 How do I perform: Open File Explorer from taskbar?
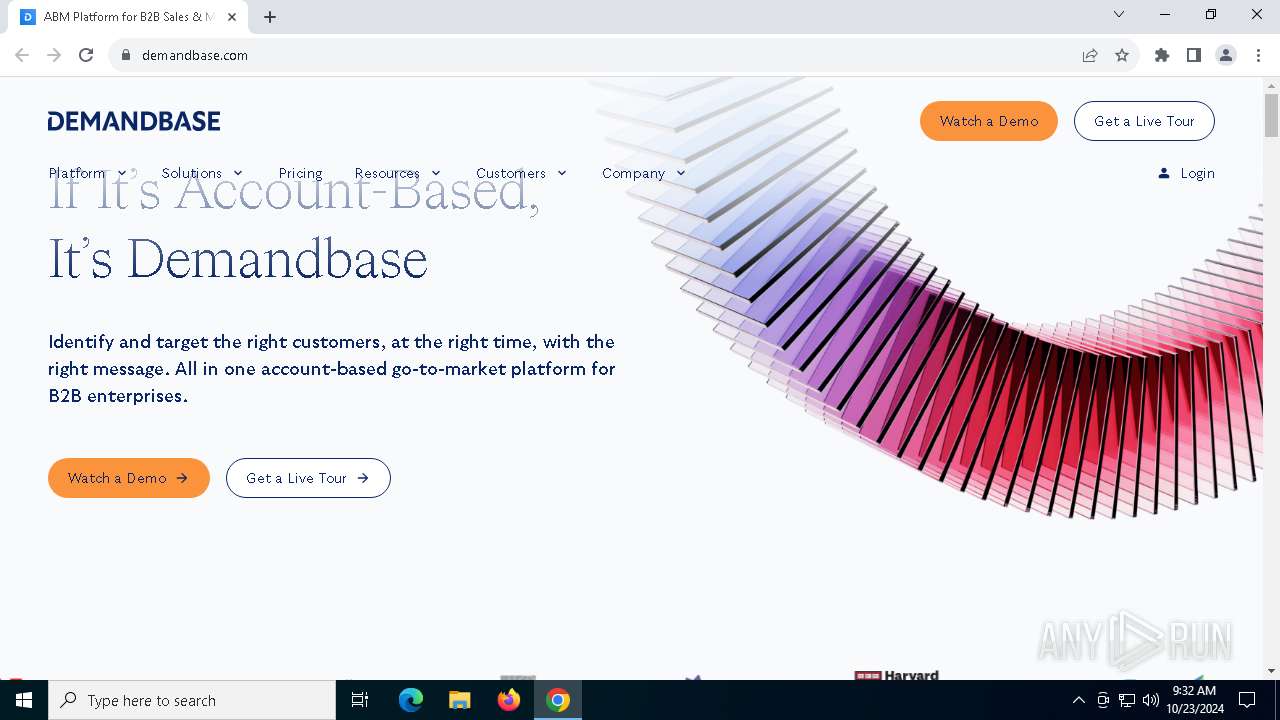pos(460,700)
